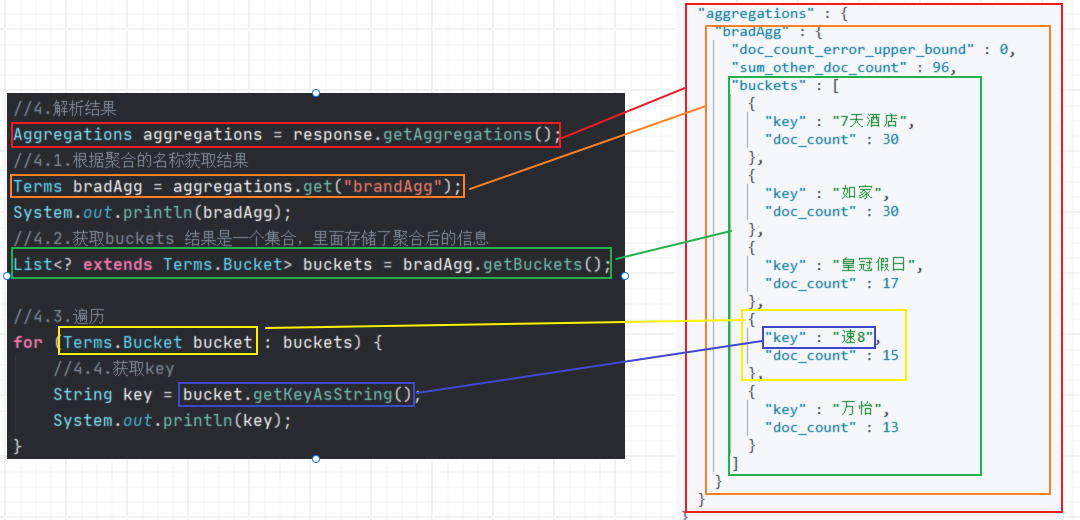Click the bottom center selection handle of code image
The width and height of the screenshot is (1080, 520).
(316, 459)
